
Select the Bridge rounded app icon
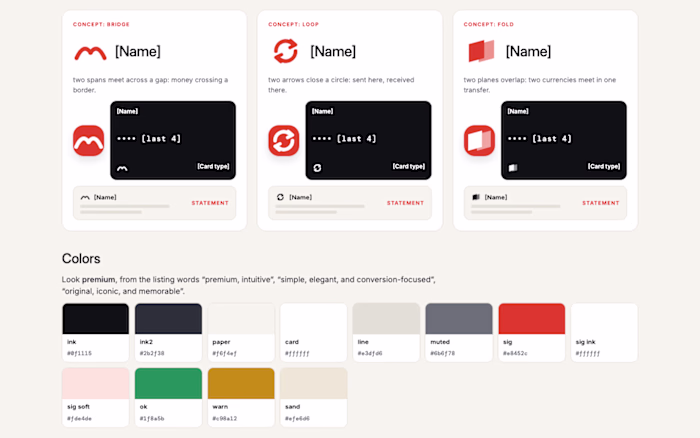[x=88, y=141]
